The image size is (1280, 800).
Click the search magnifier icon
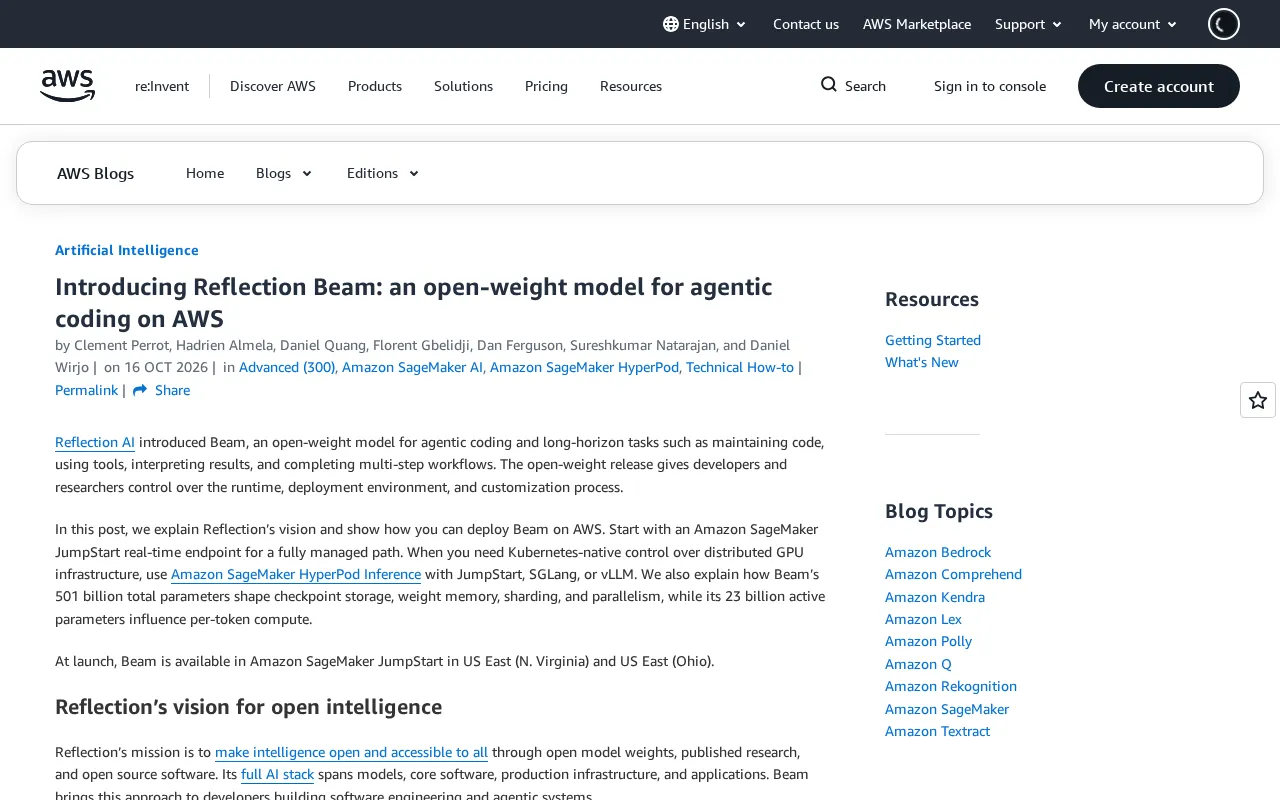click(829, 85)
